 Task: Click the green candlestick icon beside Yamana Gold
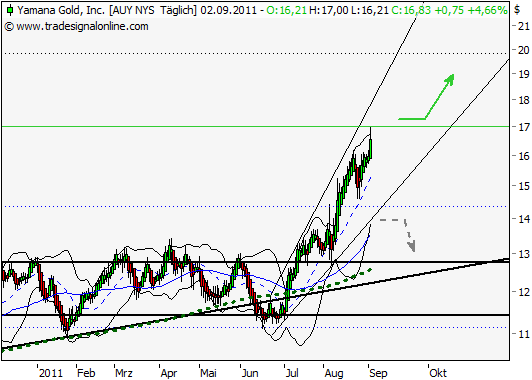pyautogui.click(x=10, y=10)
